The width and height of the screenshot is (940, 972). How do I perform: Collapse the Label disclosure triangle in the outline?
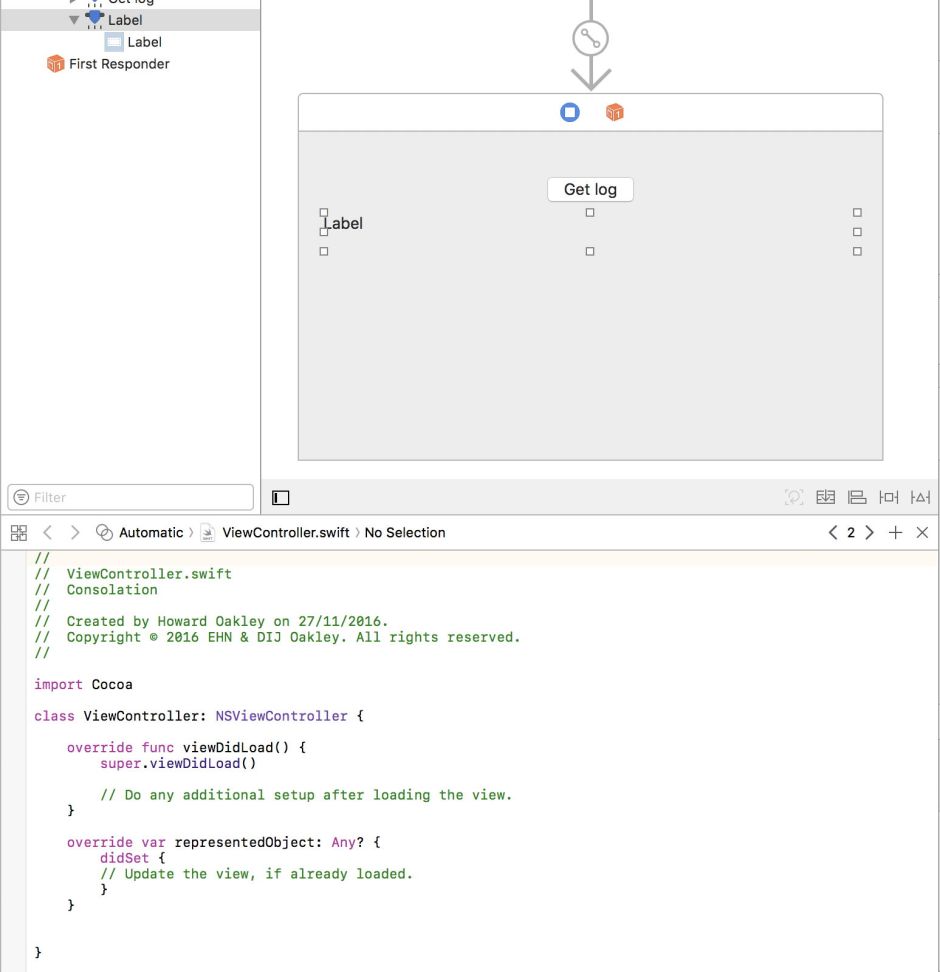pyautogui.click(x=73, y=19)
